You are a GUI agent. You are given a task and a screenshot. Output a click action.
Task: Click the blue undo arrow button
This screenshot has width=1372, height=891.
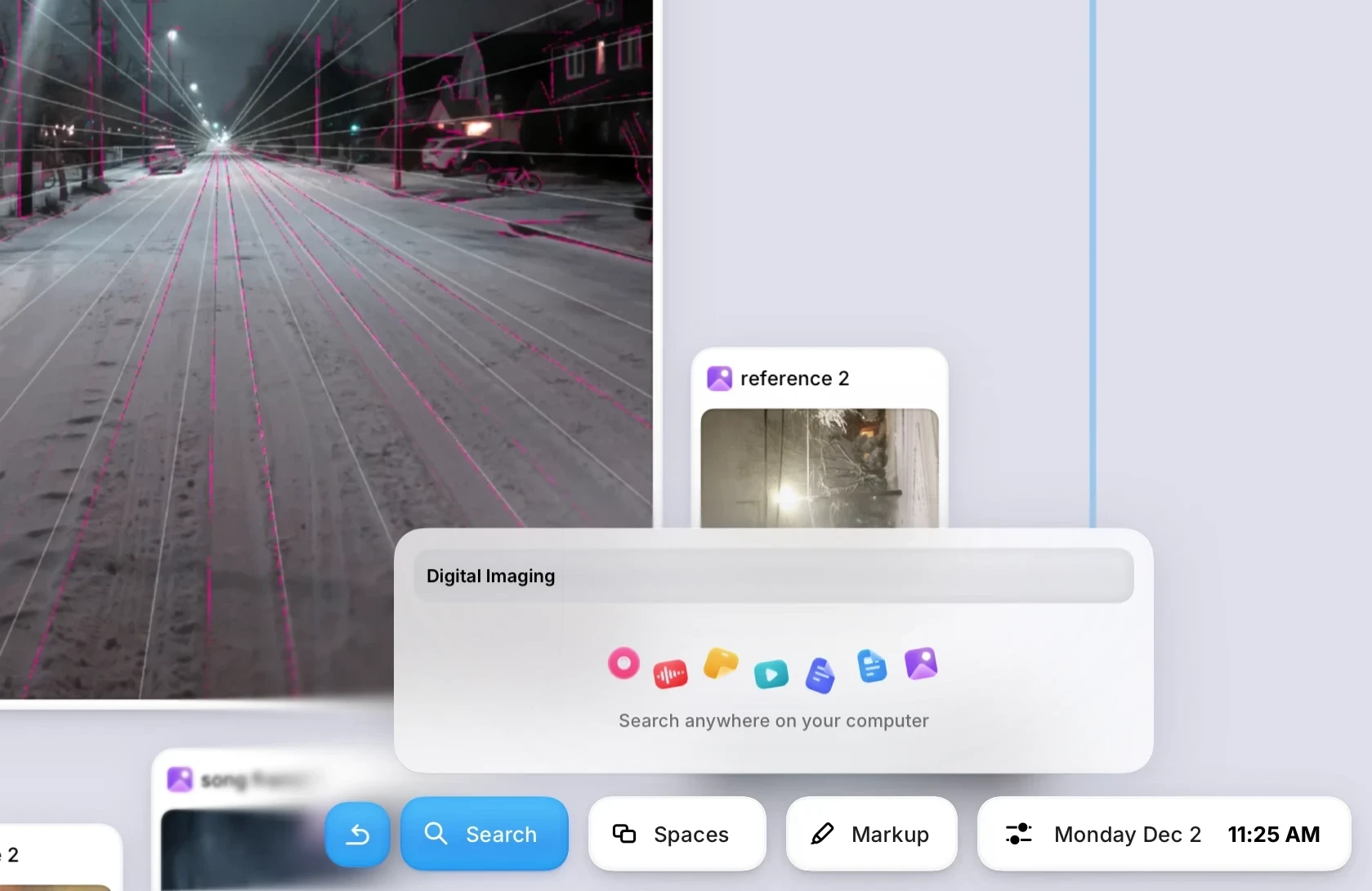[x=357, y=835]
